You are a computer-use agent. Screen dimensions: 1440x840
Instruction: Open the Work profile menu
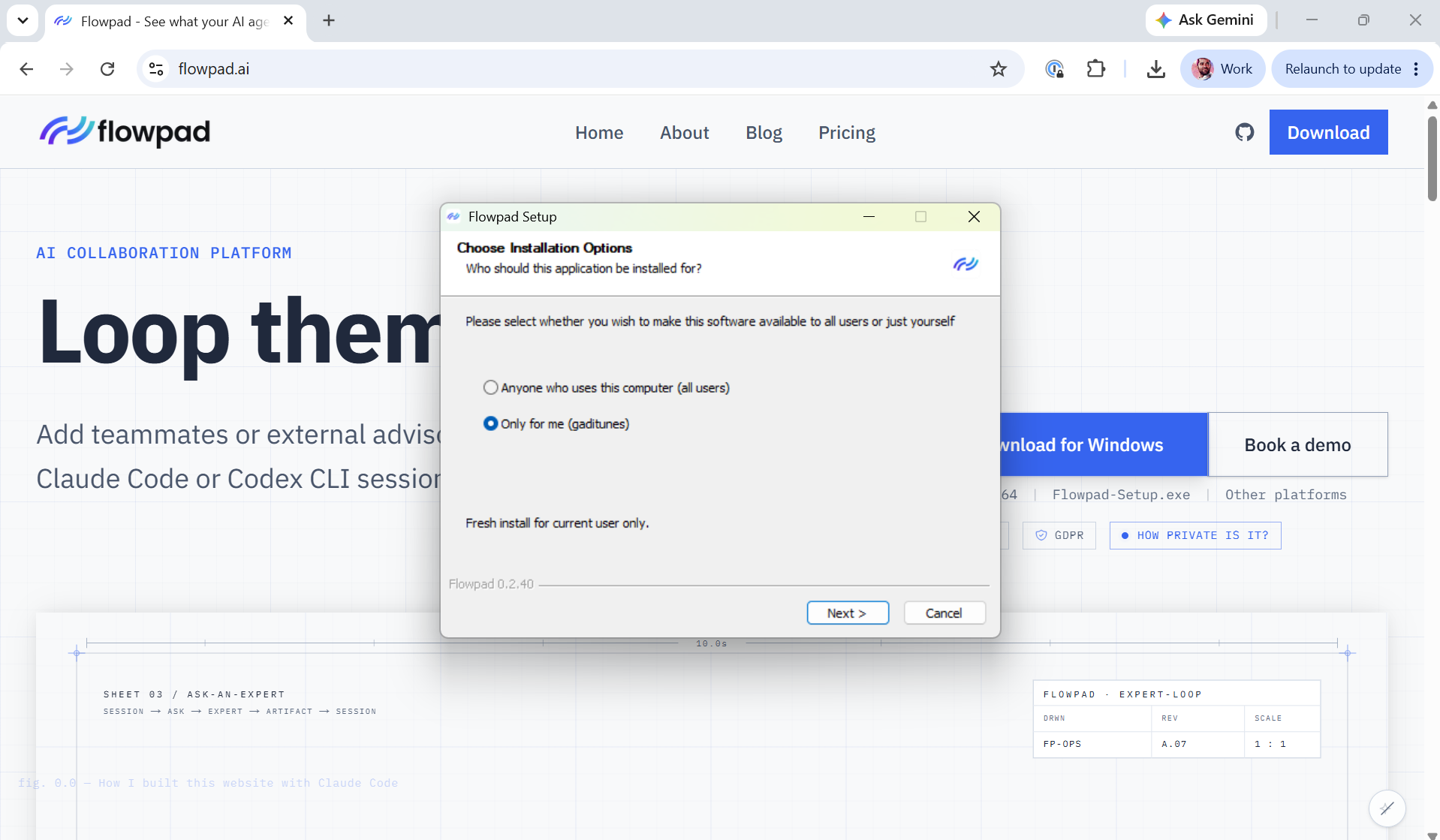1222,69
